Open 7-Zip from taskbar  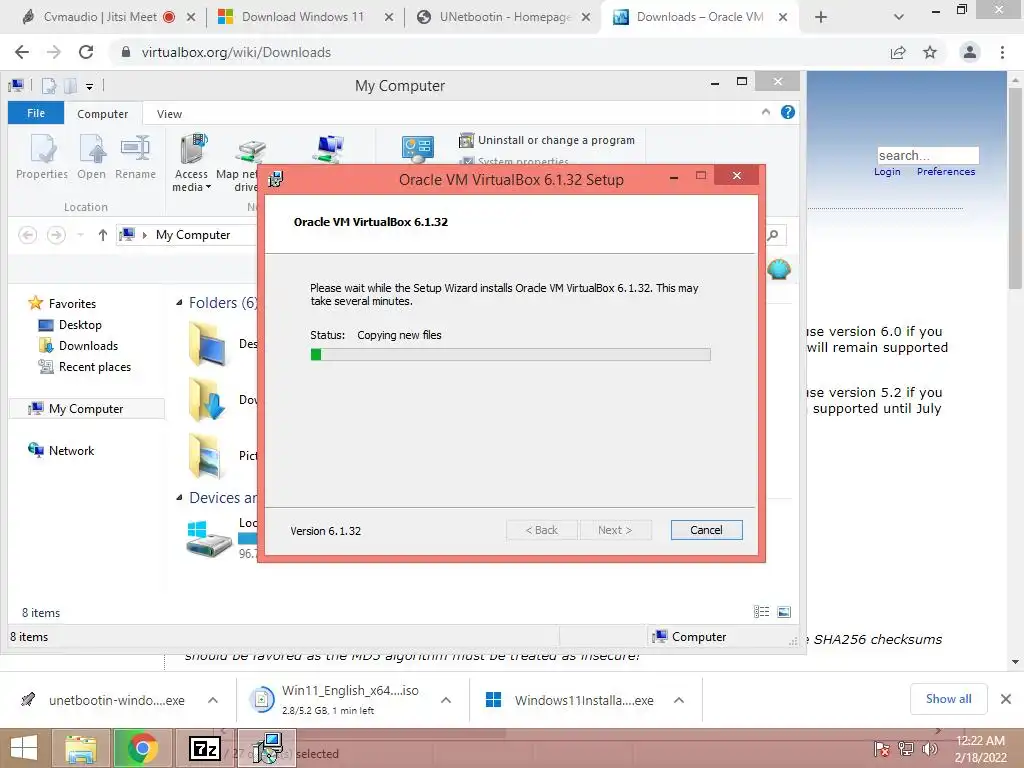204,748
